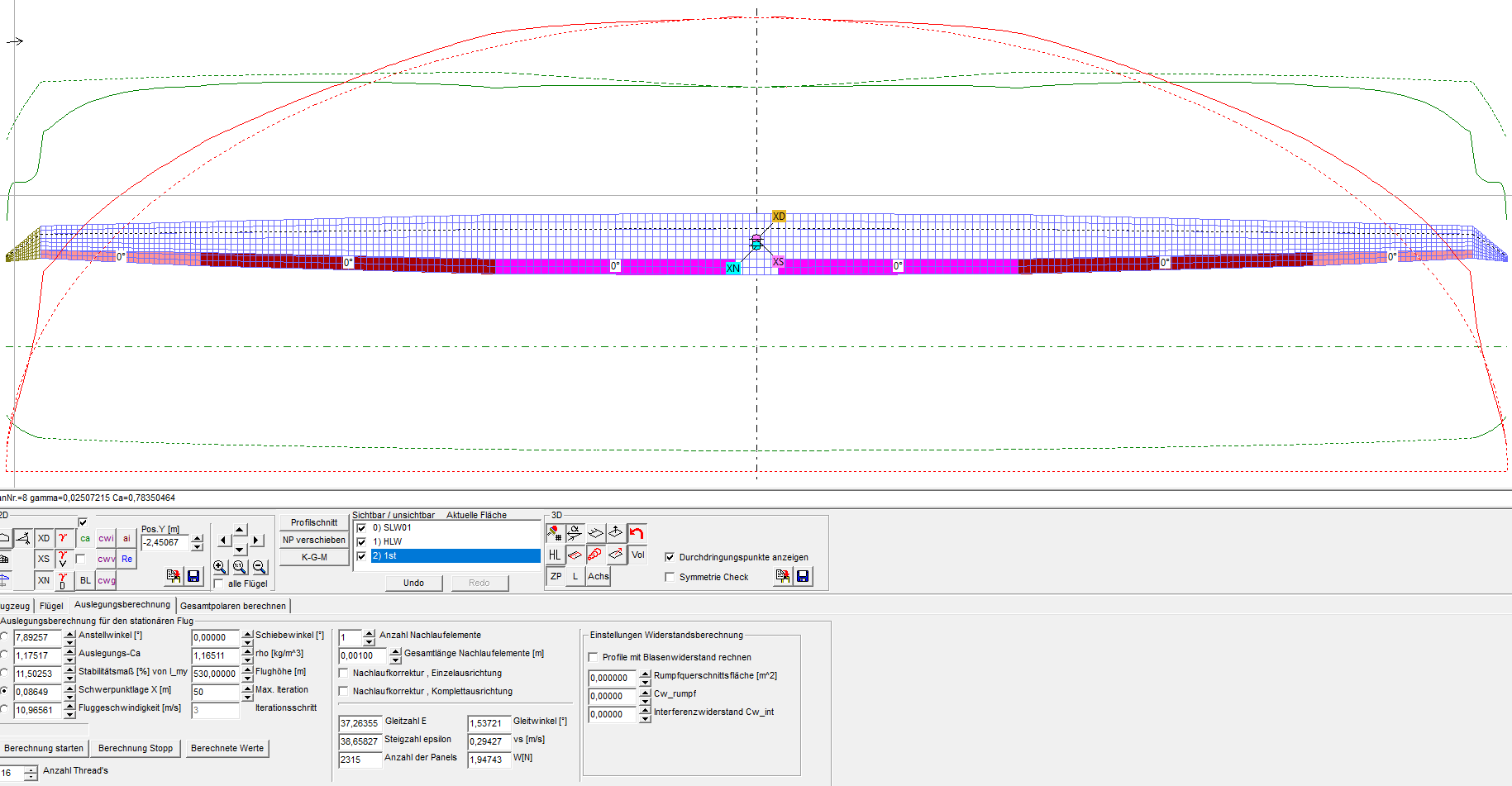Toggle the XD marker button
The image size is (1512, 786).
(x=44, y=538)
